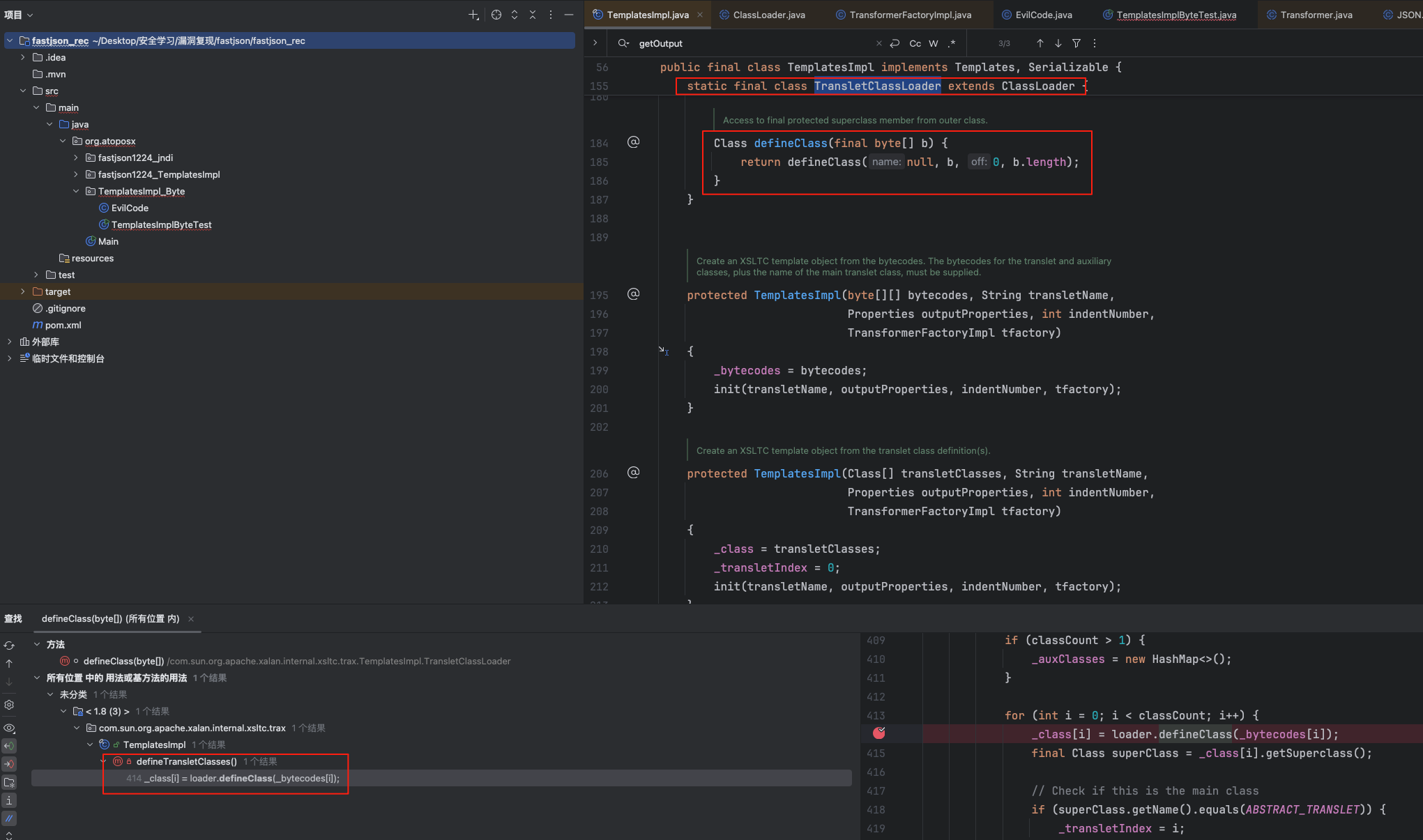The width and height of the screenshot is (1423, 840).
Task: Clear the getOutput search text
Action: click(x=879, y=43)
